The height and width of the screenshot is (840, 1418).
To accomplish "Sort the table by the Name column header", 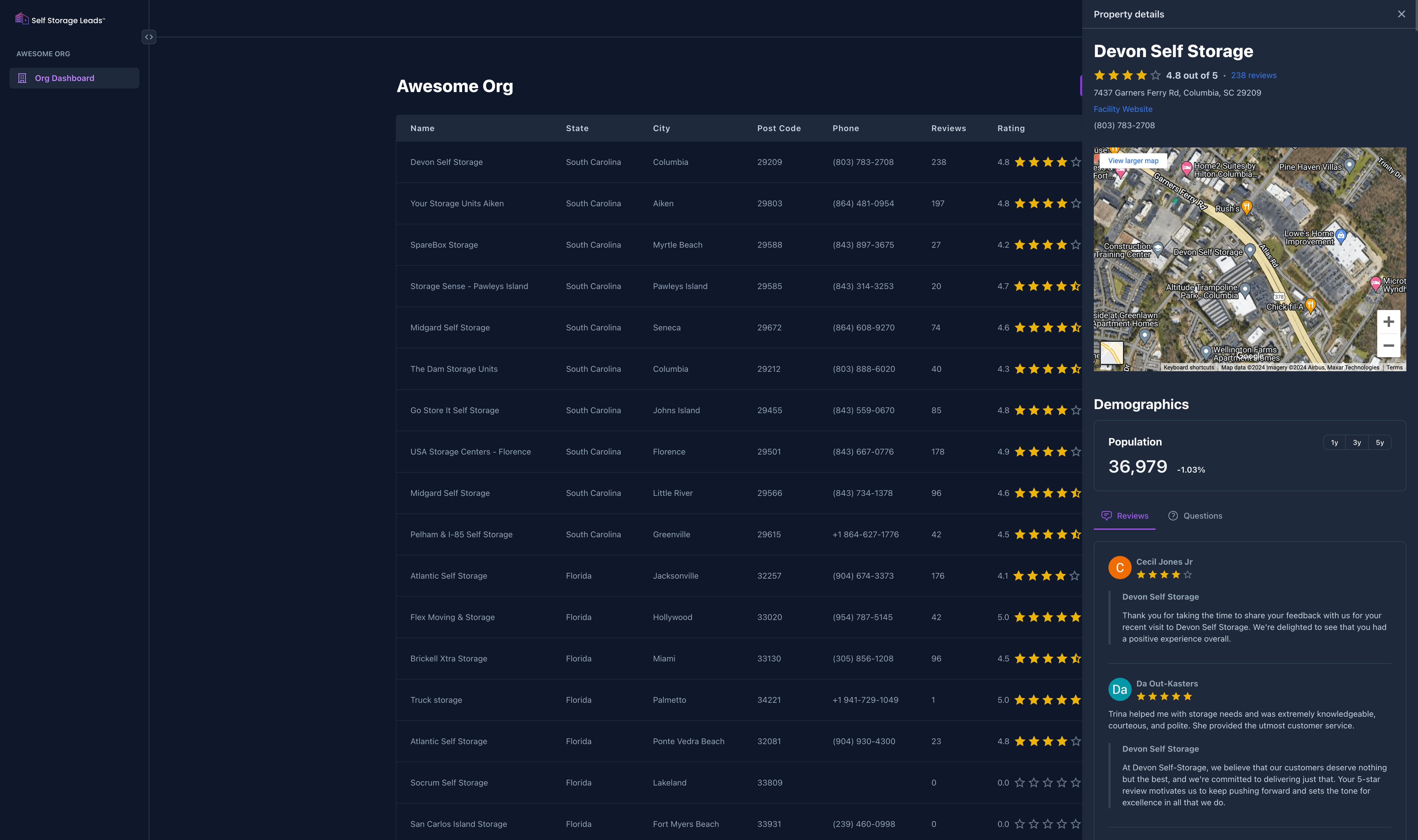I will click(422, 128).
